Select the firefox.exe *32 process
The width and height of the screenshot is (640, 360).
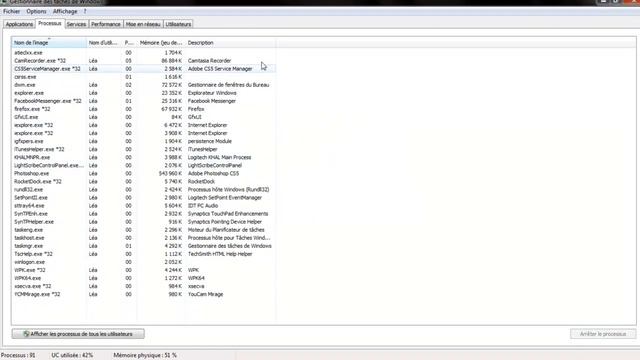coord(144,109)
